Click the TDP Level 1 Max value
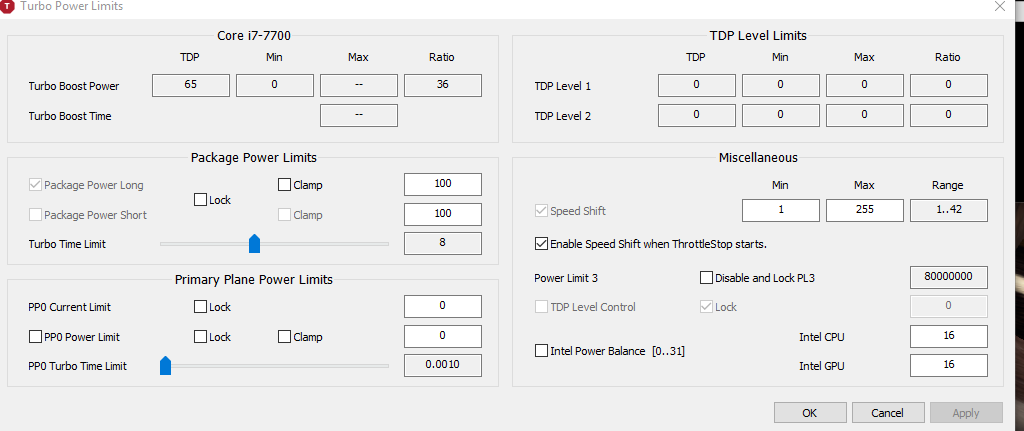Screen dimensions: 1024x431 [864, 86]
